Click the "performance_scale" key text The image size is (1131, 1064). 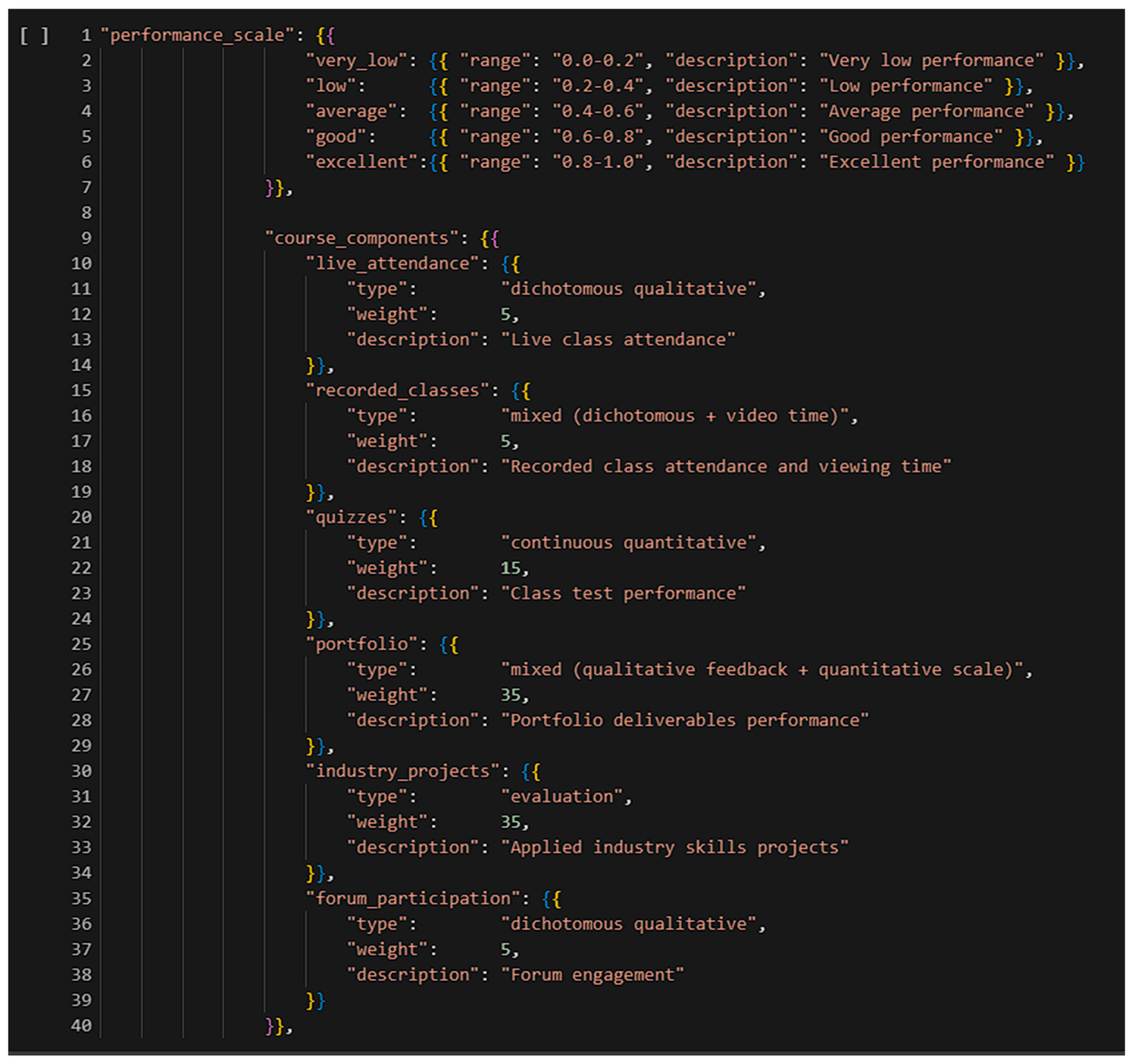197,36
